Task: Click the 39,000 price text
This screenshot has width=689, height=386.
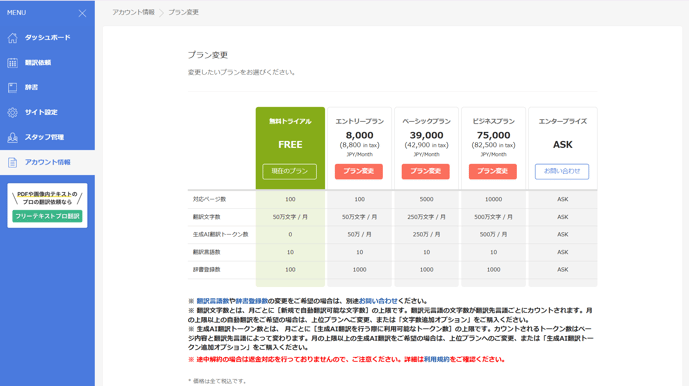Action: (x=426, y=135)
